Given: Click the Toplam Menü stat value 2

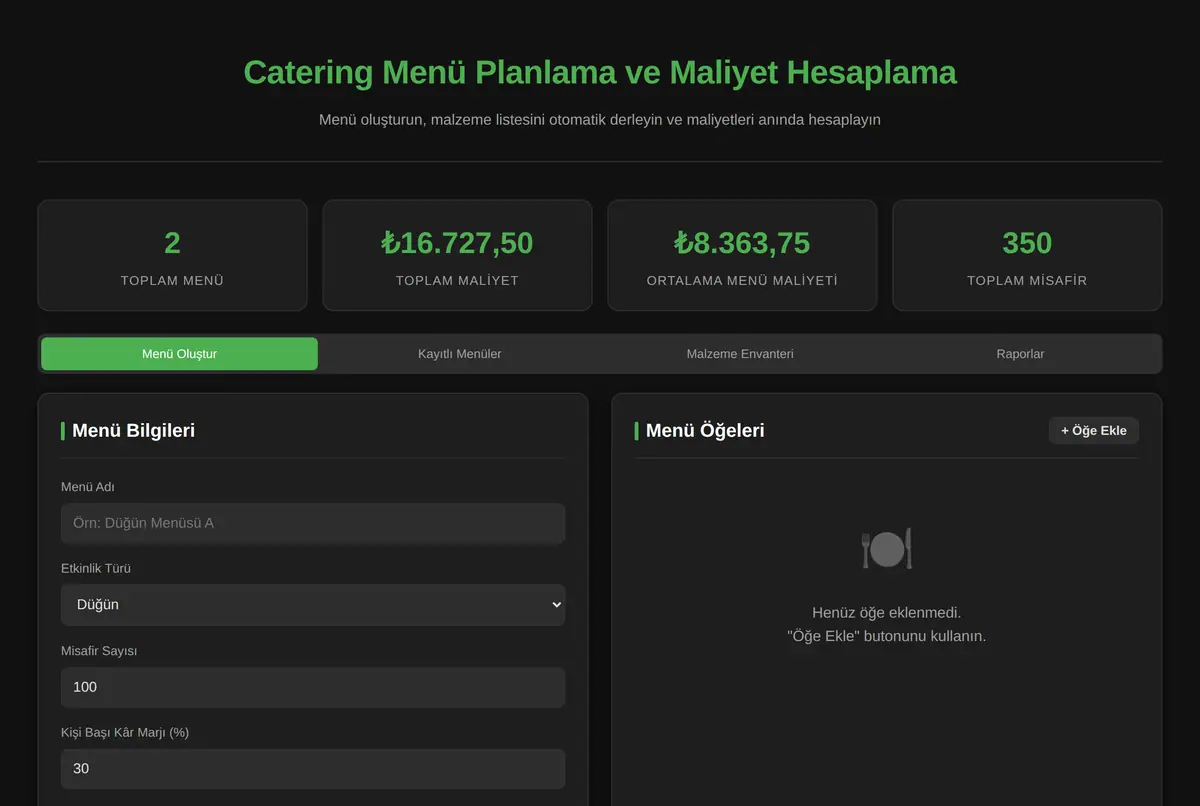Looking at the screenshot, I should 172,243.
